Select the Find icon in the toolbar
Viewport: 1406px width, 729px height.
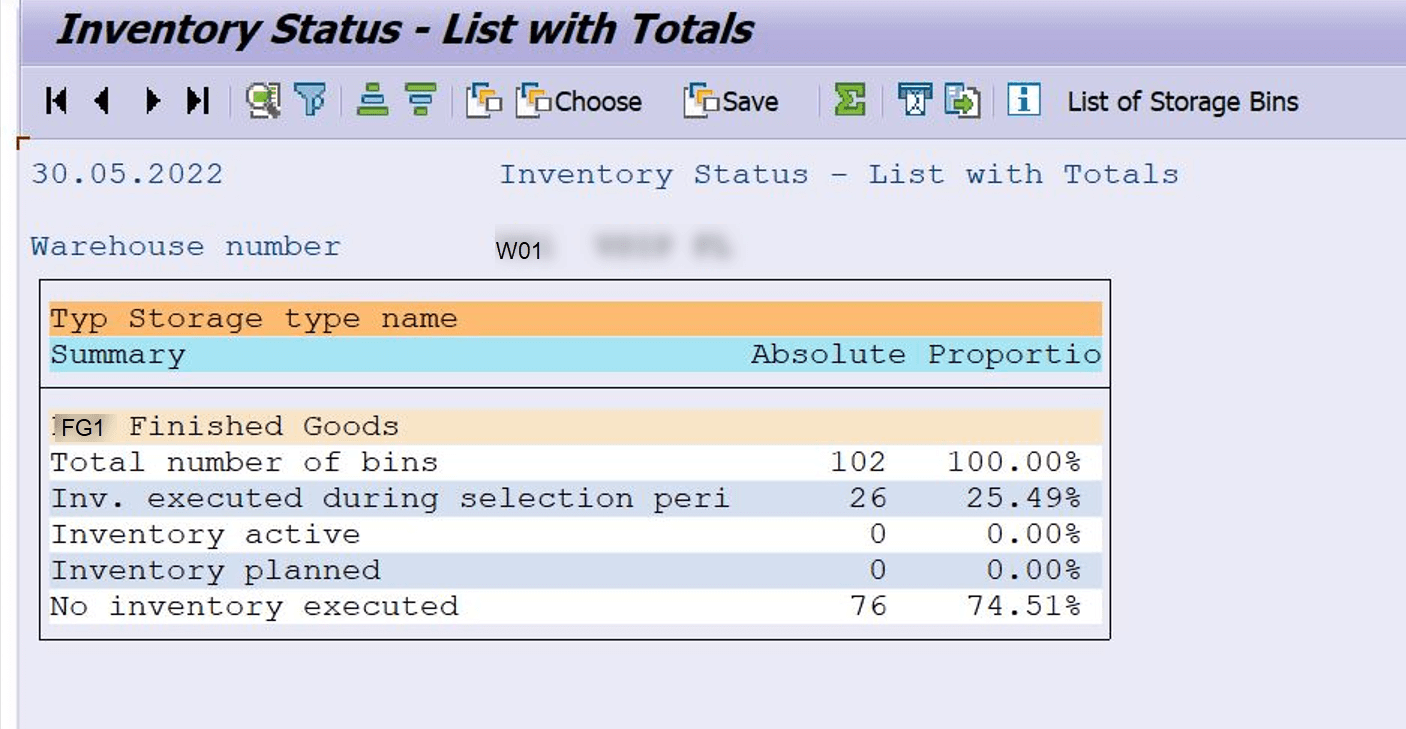[x=262, y=101]
